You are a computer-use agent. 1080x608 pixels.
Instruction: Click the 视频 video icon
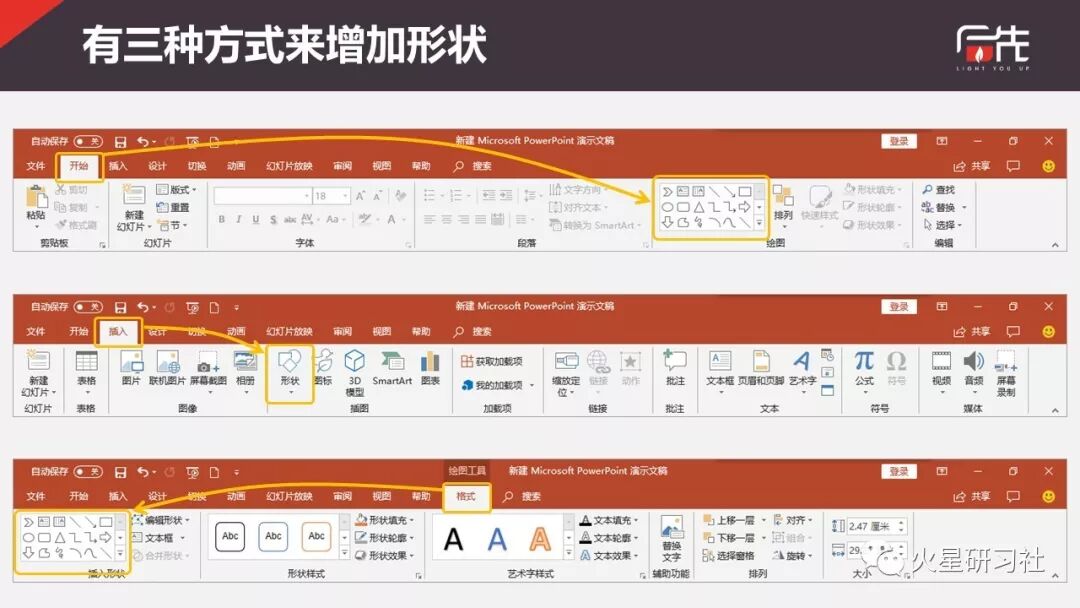pyautogui.click(x=942, y=361)
